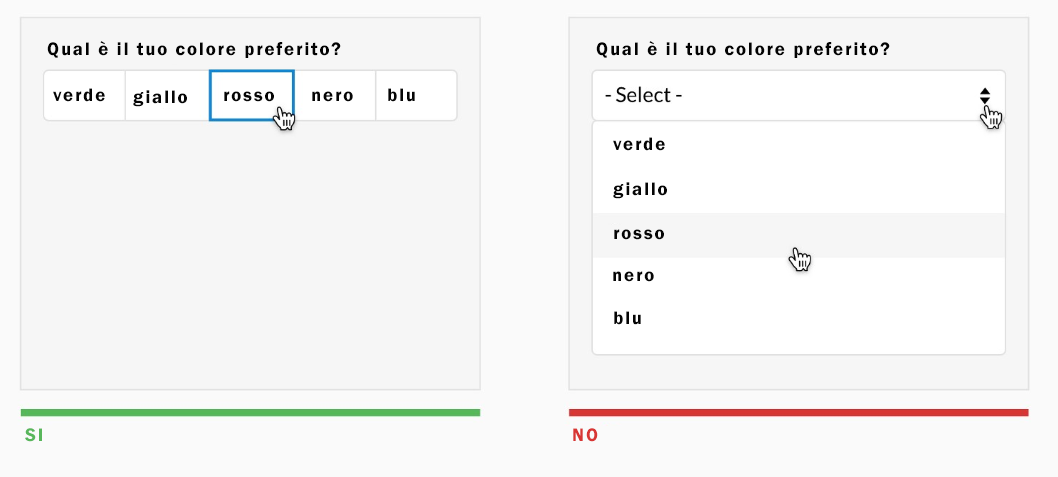Click the question label above the select box
The image size is (1058, 477).
[743, 50]
